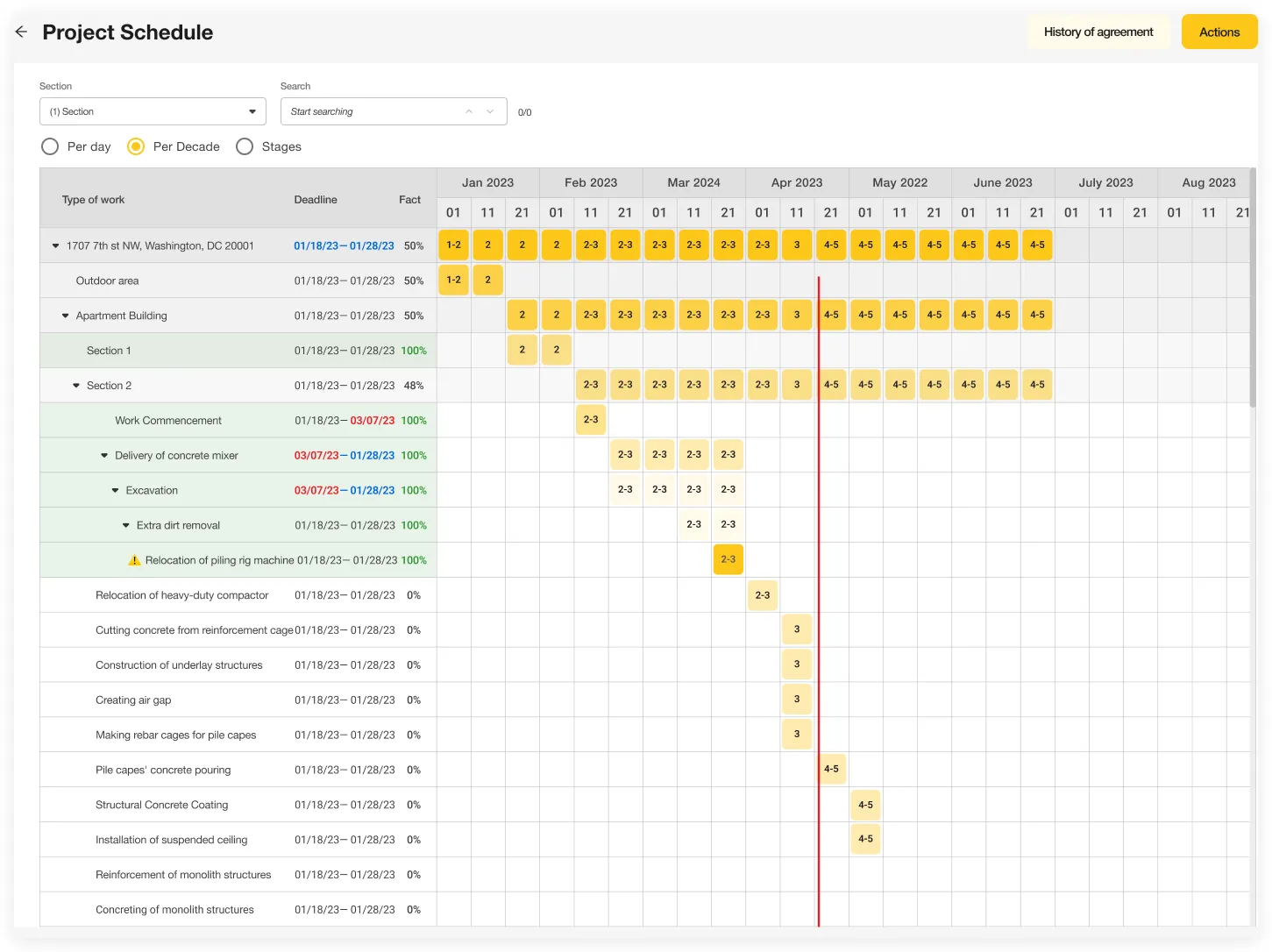Select the Stages radio button
This screenshot has width=1272, height=952.
pyautogui.click(x=245, y=146)
